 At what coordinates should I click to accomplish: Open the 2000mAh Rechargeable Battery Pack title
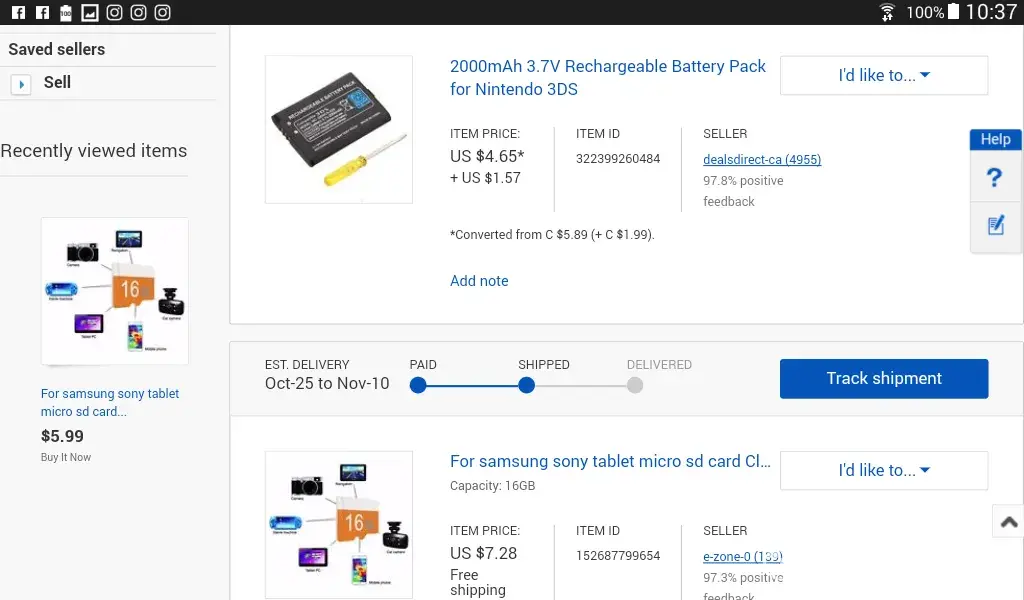(607, 77)
